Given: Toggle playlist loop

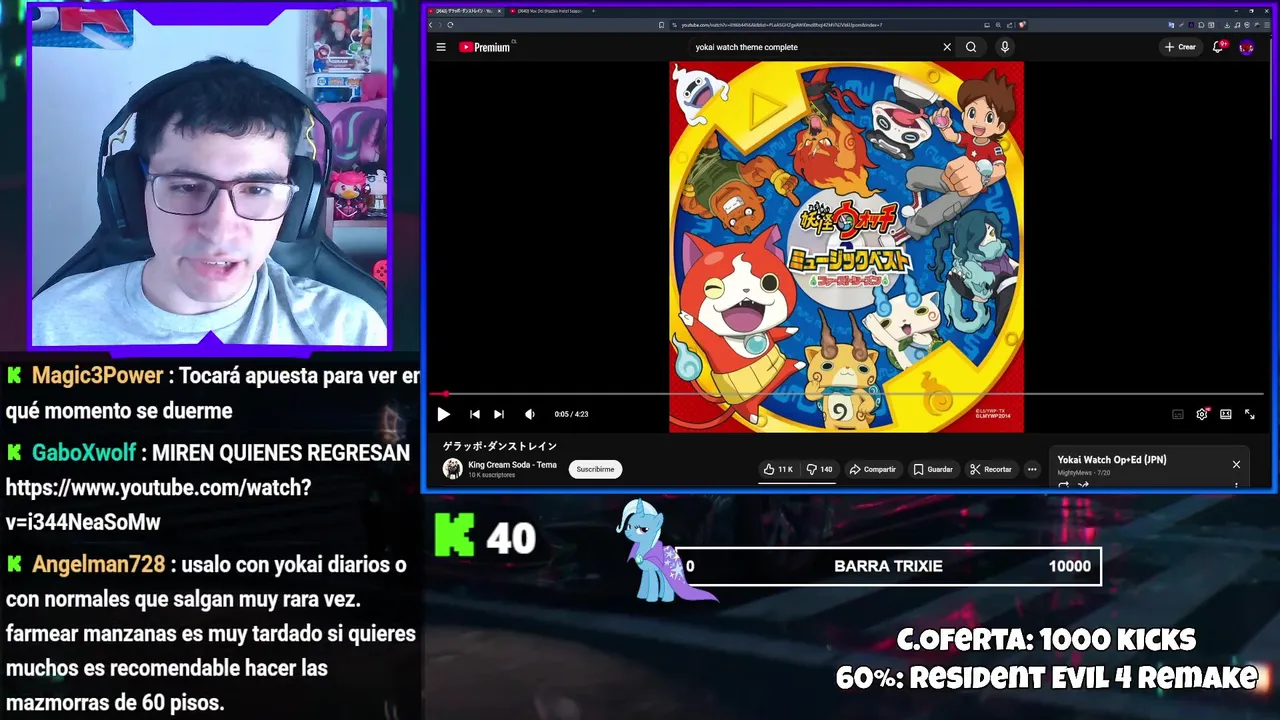Looking at the screenshot, I should 1063,485.
